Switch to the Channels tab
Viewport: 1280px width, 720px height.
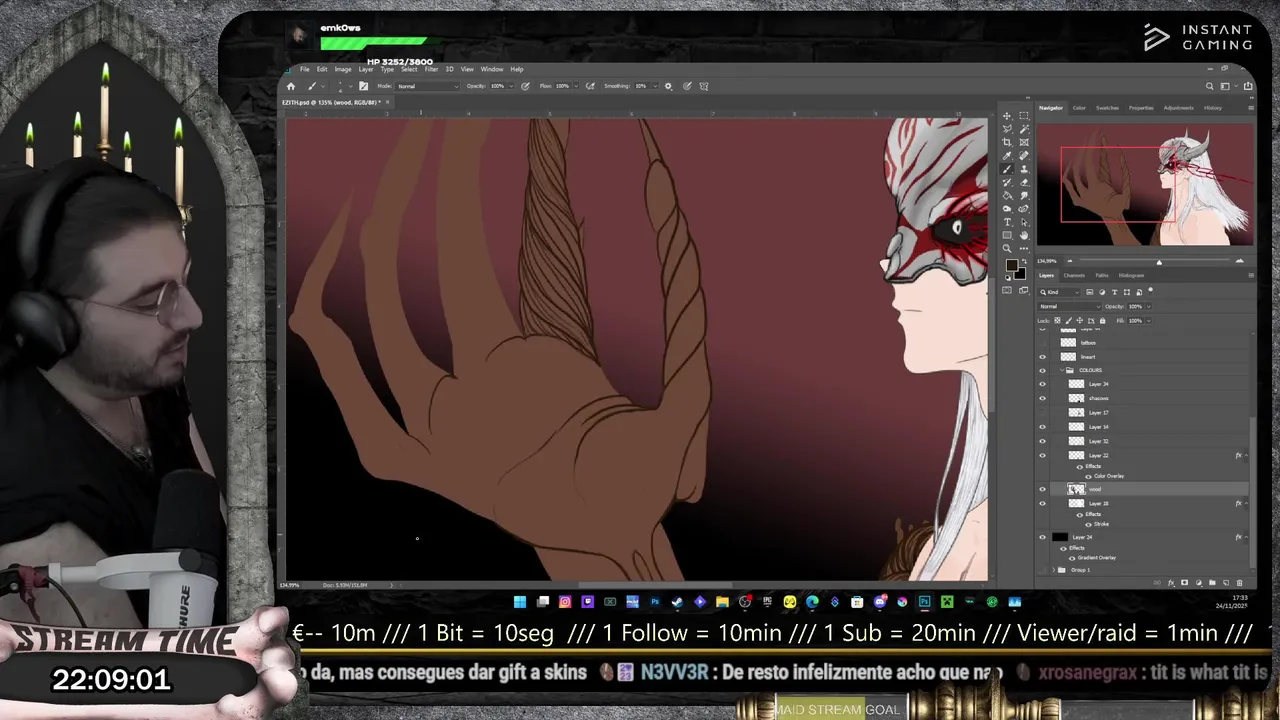click(x=1074, y=275)
